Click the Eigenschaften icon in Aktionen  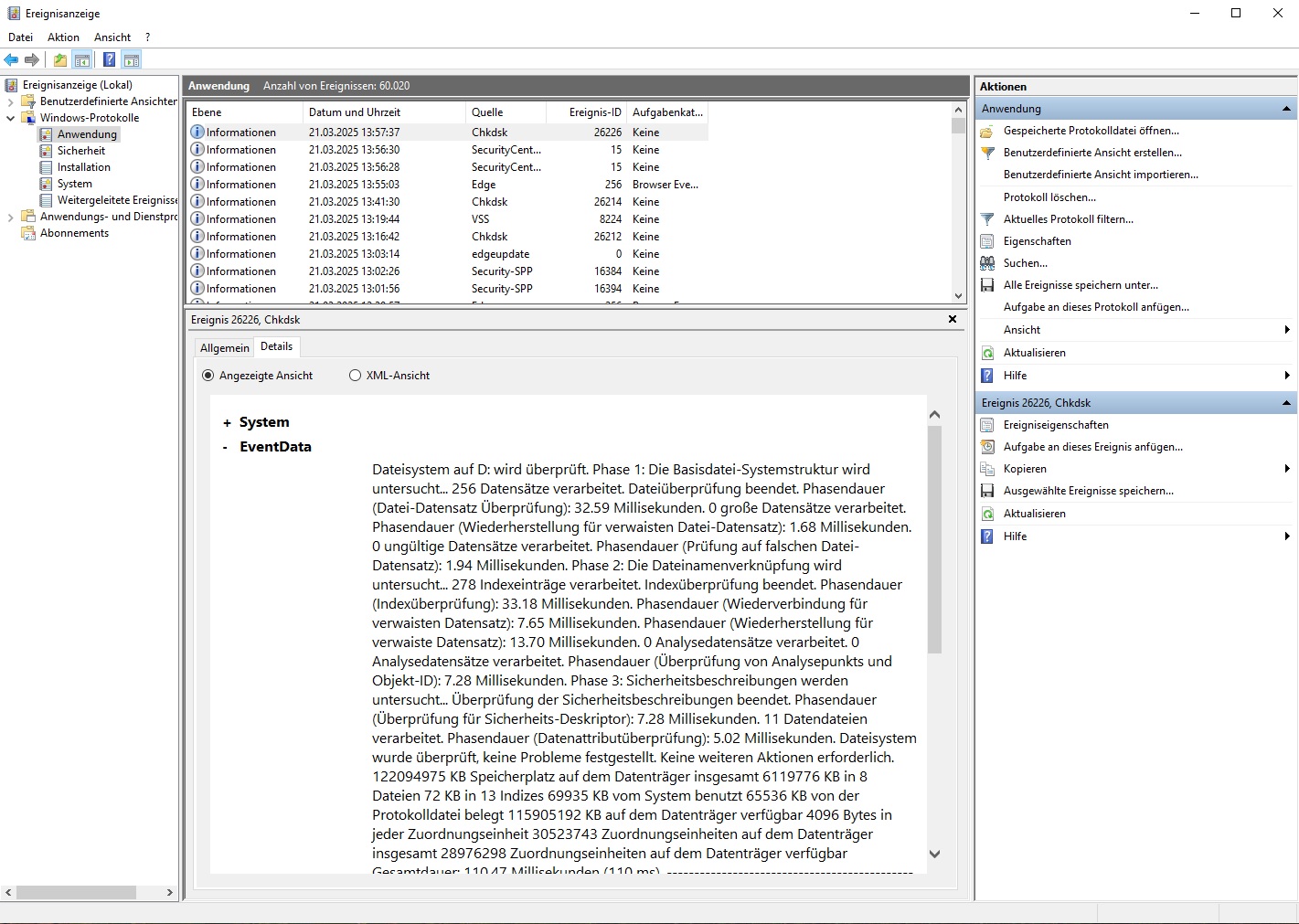[x=987, y=241]
